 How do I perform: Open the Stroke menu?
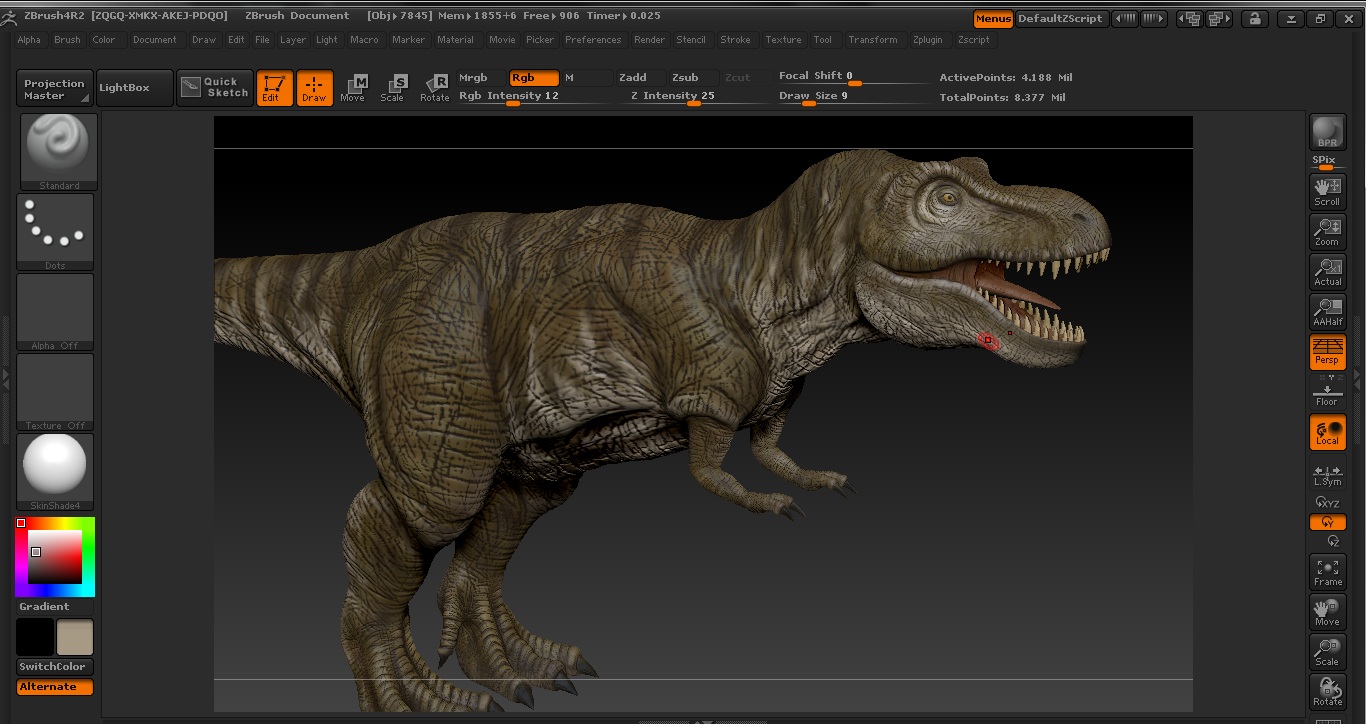click(x=735, y=40)
